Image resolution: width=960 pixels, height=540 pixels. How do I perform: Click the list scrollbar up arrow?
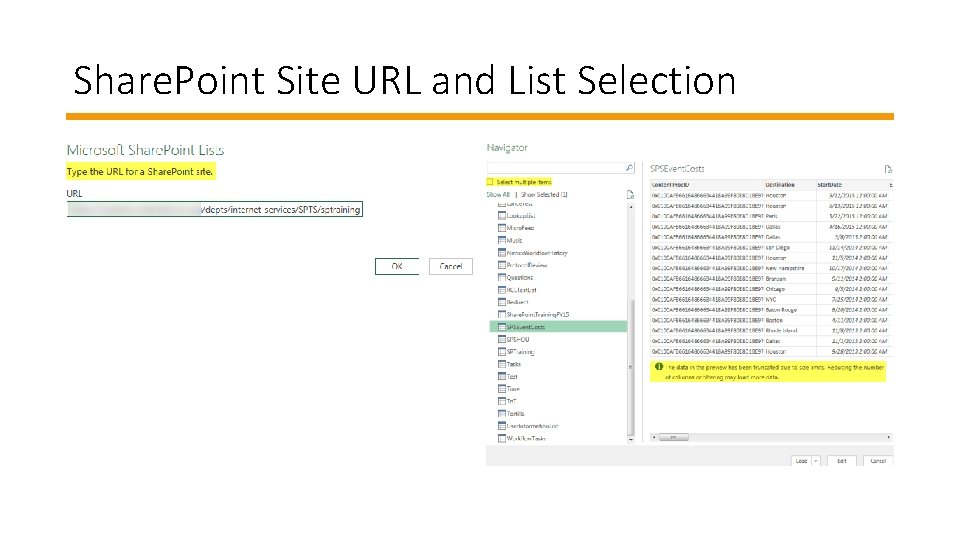pyautogui.click(x=631, y=208)
